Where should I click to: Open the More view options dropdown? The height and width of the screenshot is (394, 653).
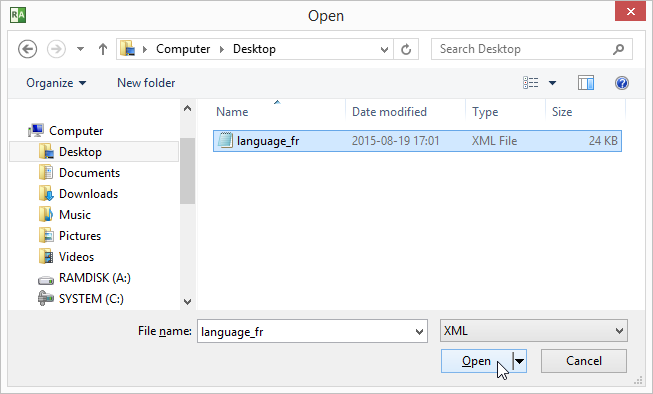pyautogui.click(x=552, y=83)
